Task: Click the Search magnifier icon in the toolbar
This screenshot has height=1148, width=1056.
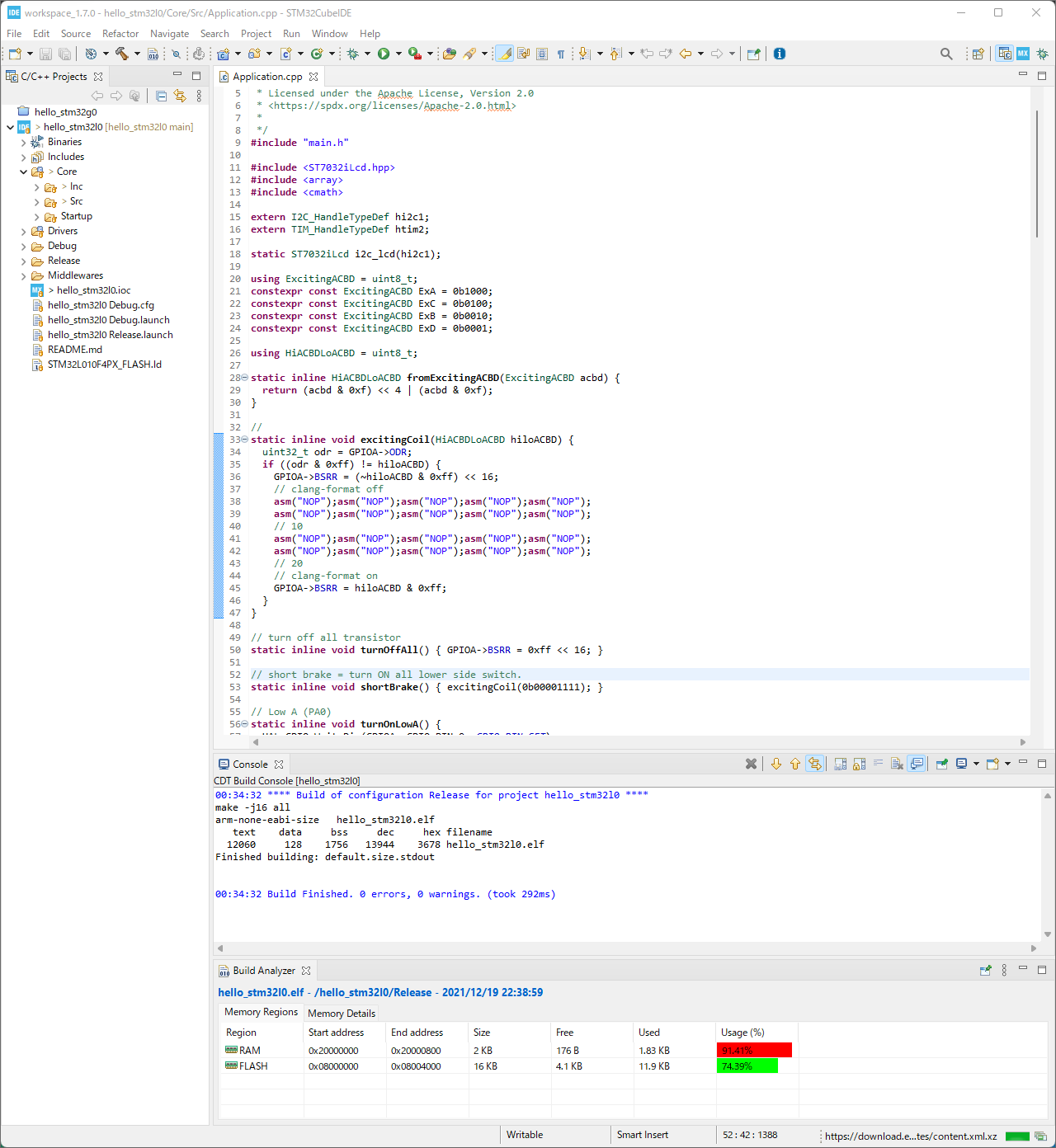Action: coord(946,54)
